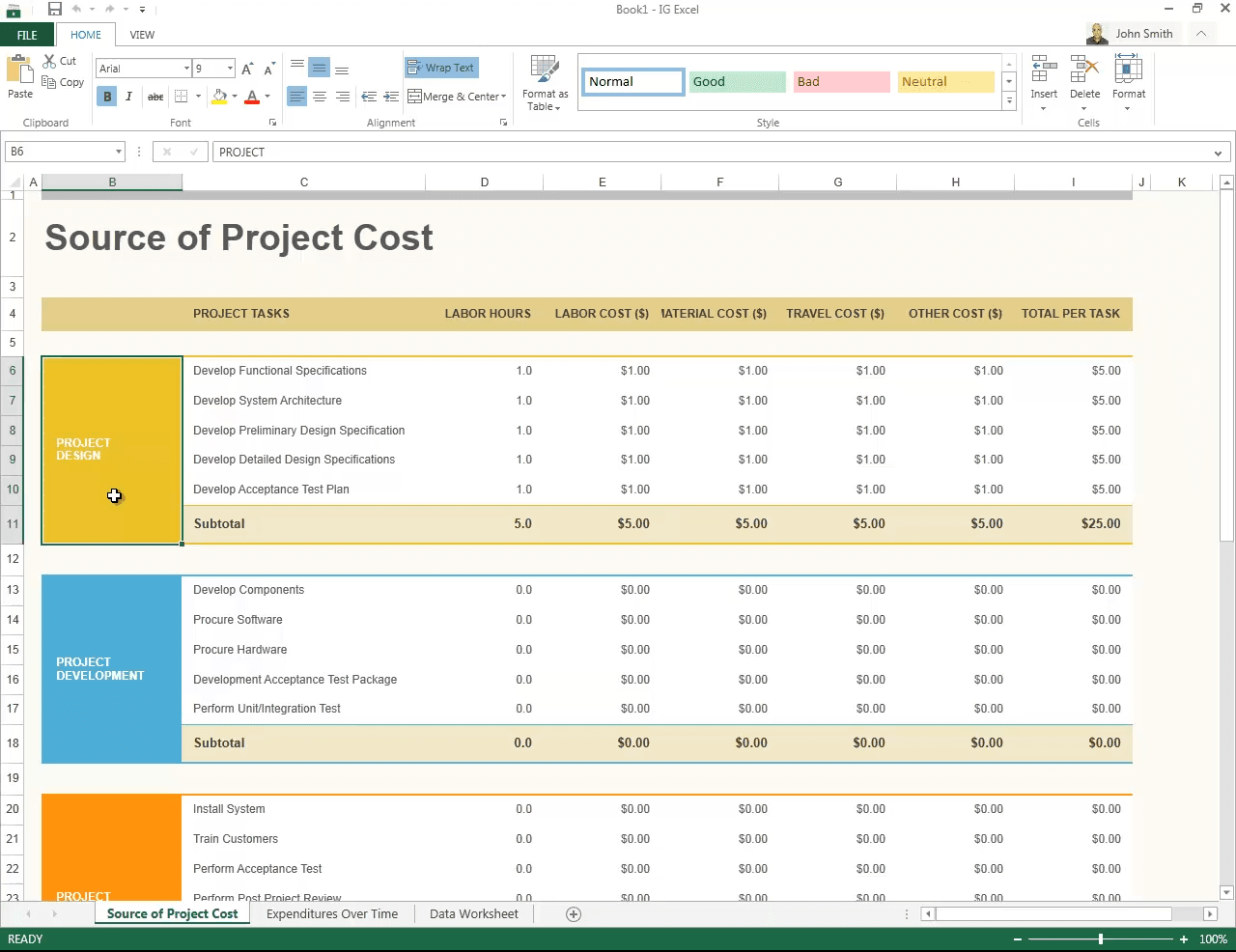Apply the Normal cell style
Screen dimensions: 1236x952
pyautogui.click(x=632, y=82)
